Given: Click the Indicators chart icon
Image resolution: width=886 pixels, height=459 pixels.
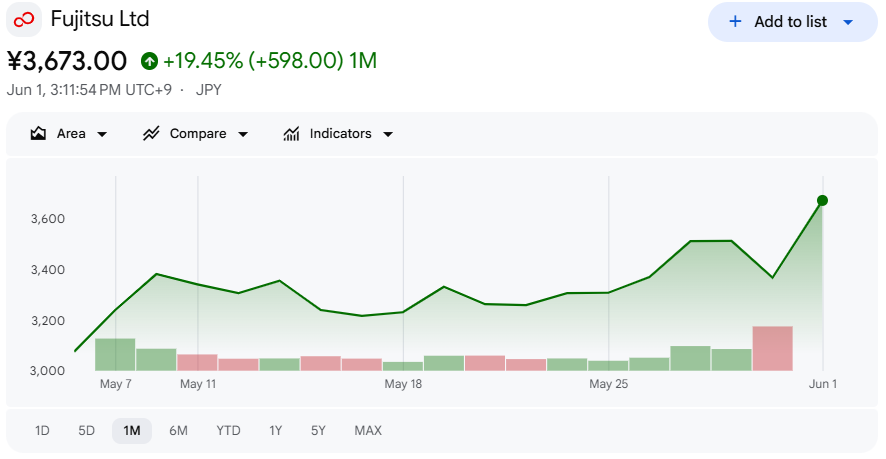Looking at the screenshot, I should point(291,133).
